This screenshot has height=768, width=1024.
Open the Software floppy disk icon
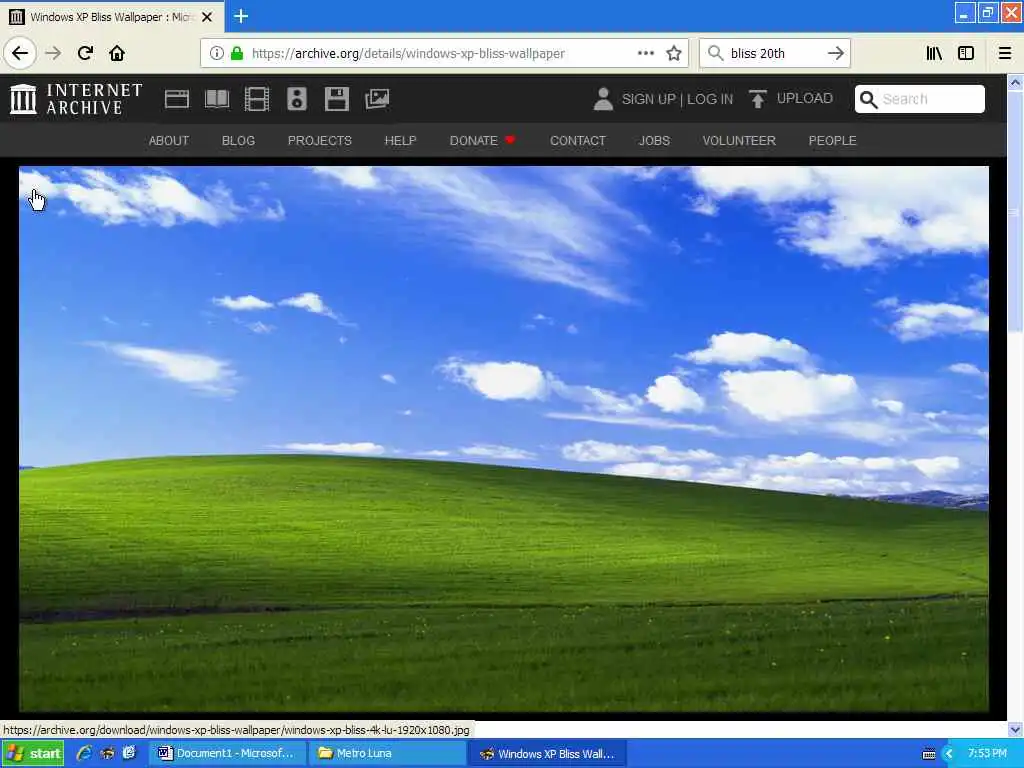(x=337, y=99)
